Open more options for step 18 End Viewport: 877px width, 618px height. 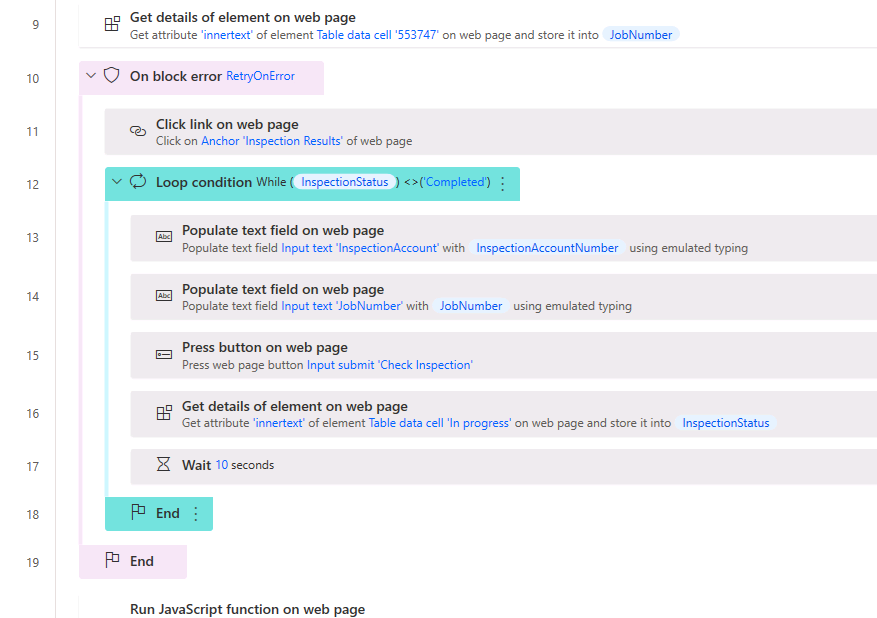[195, 514]
